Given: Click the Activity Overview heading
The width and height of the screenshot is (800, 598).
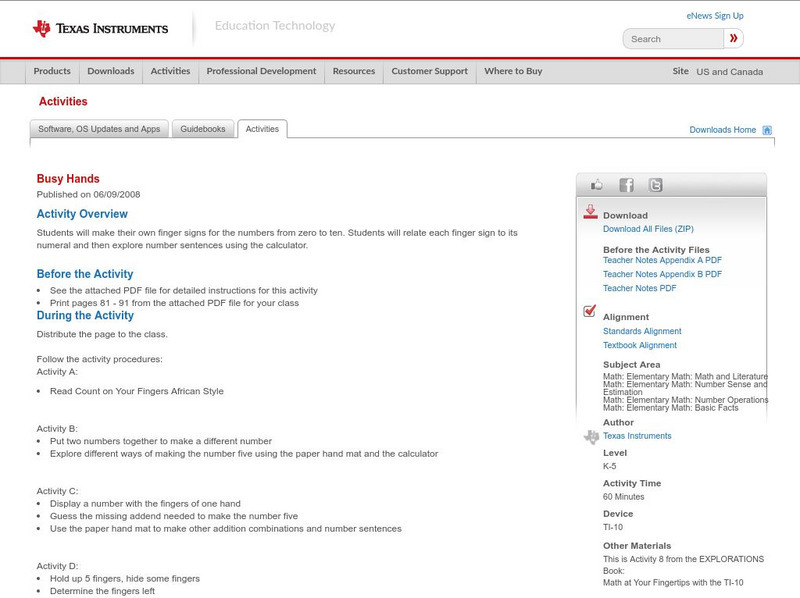Looking at the screenshot, I should (x=82, y=214).
